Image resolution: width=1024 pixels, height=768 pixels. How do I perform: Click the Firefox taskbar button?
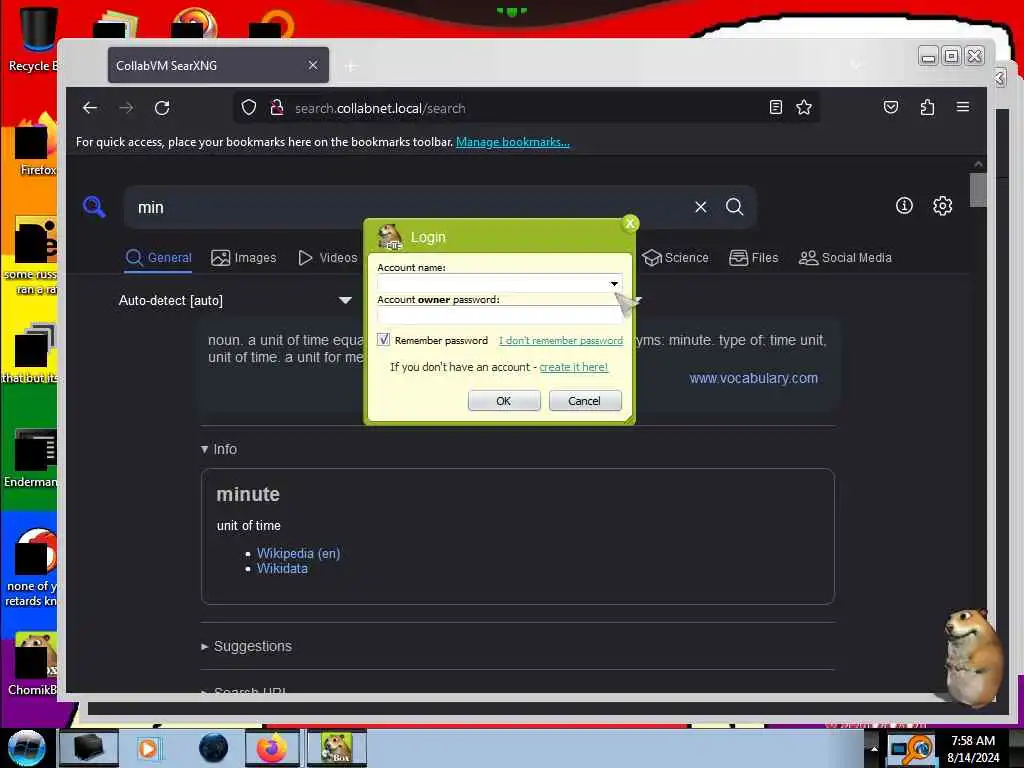click(x=272, y=748)
